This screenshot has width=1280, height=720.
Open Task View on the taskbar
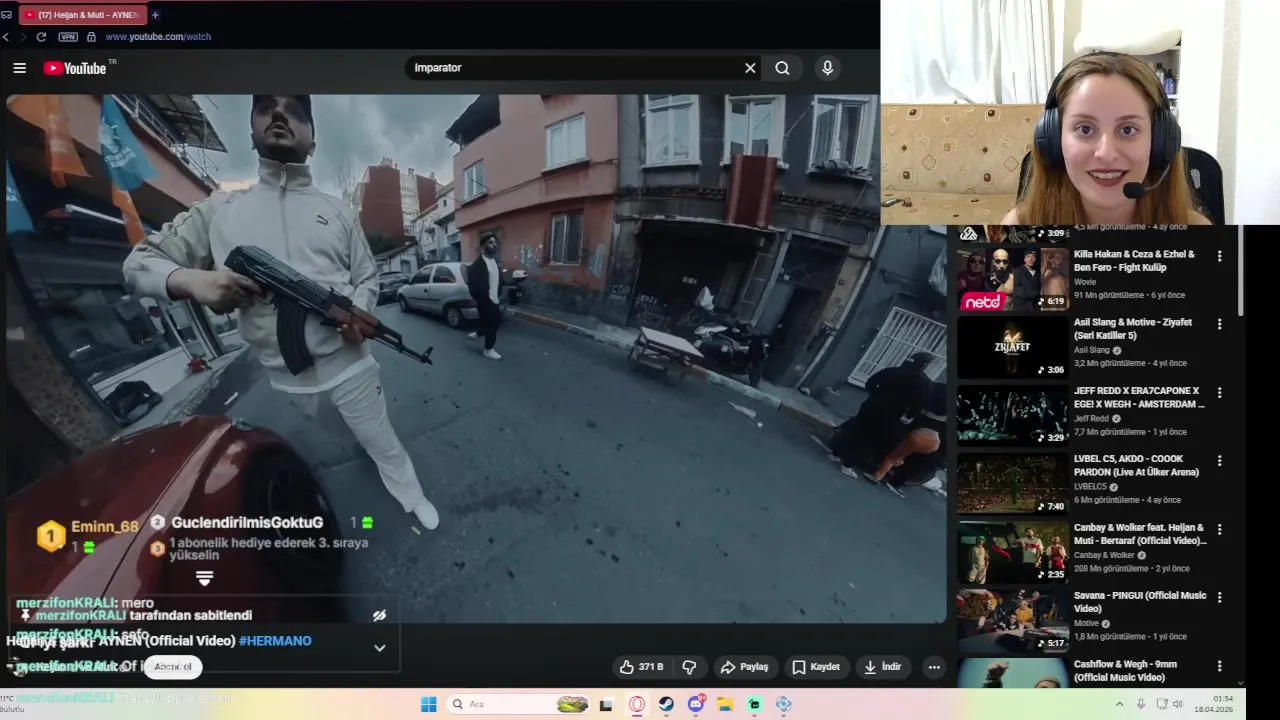pyautogui.click(x=605, y=704)
